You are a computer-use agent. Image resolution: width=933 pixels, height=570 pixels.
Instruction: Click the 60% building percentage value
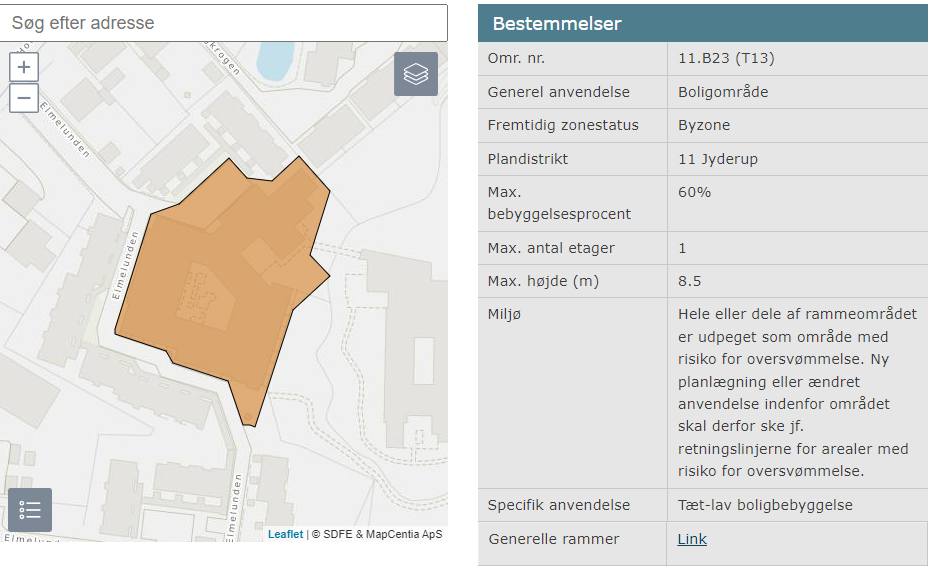tap(694, 192)
